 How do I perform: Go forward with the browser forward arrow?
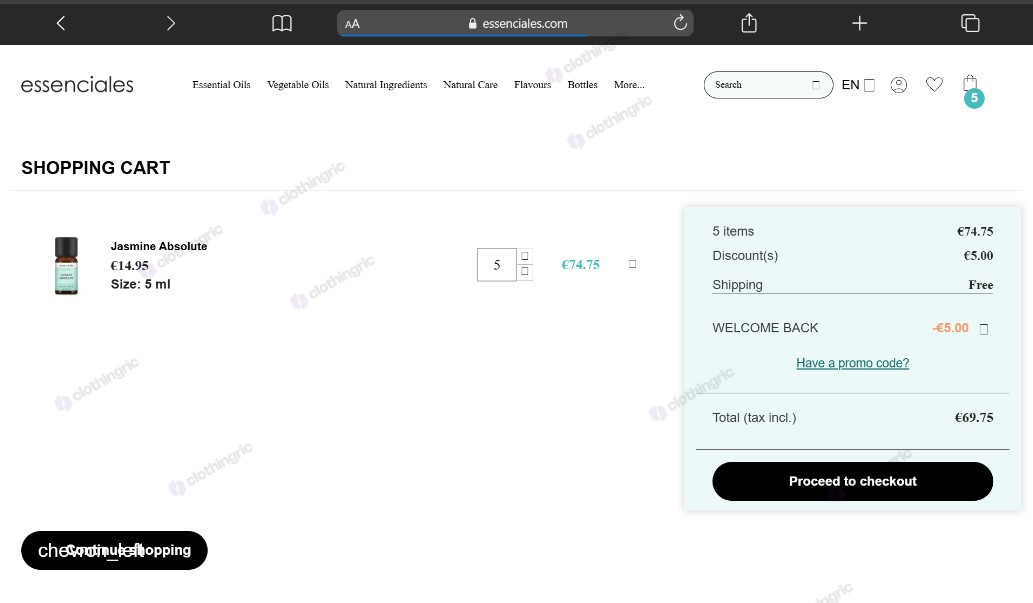(x=171, y=24)
